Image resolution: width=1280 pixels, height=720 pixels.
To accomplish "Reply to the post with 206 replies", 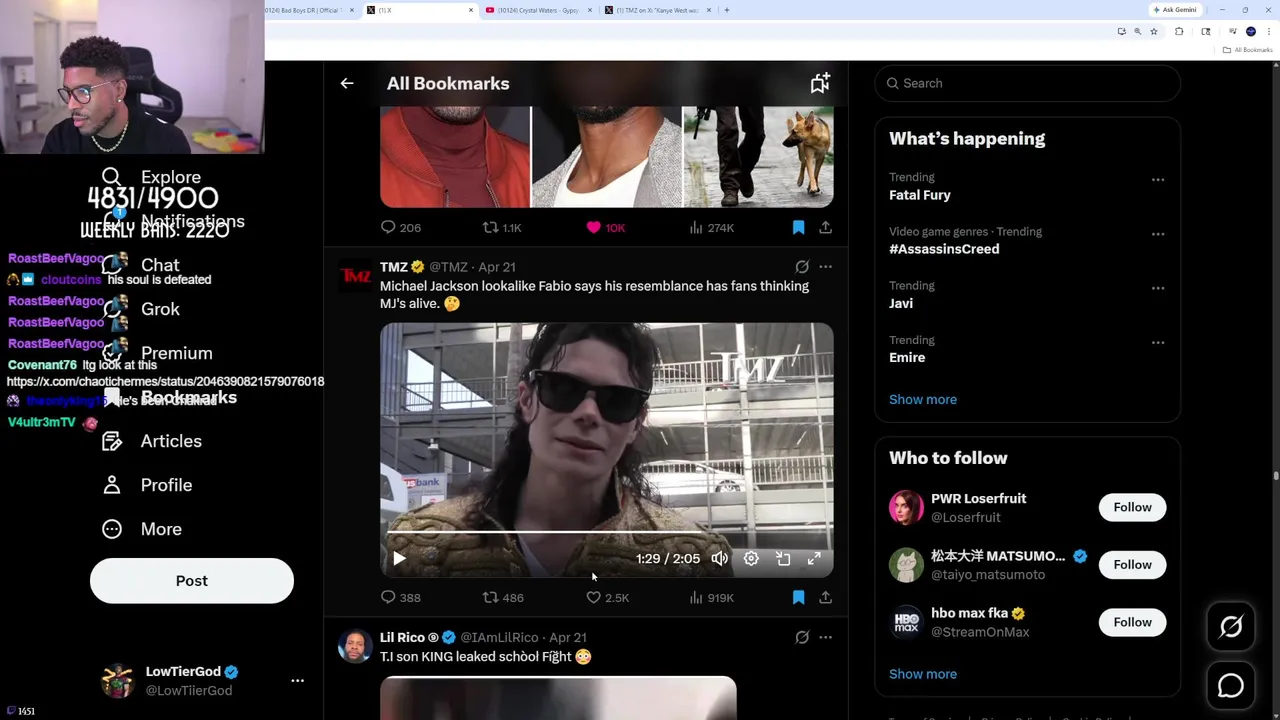I will coord(400,228).
